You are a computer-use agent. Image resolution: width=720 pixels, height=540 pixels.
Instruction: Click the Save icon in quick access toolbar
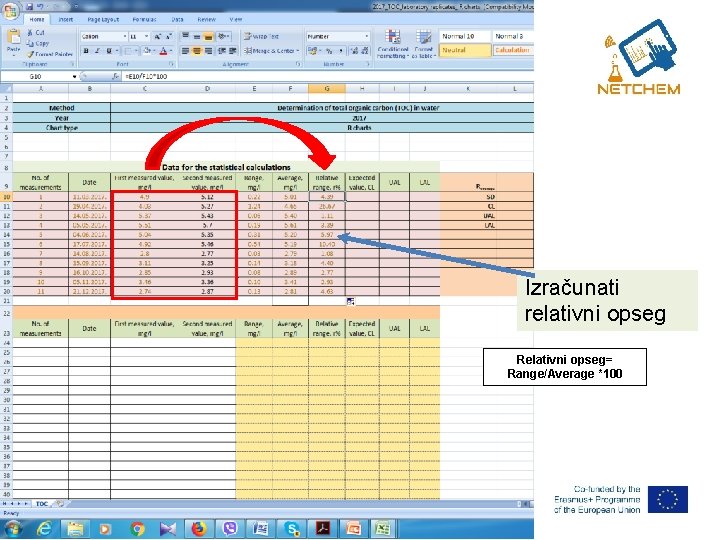coord(30,6)
